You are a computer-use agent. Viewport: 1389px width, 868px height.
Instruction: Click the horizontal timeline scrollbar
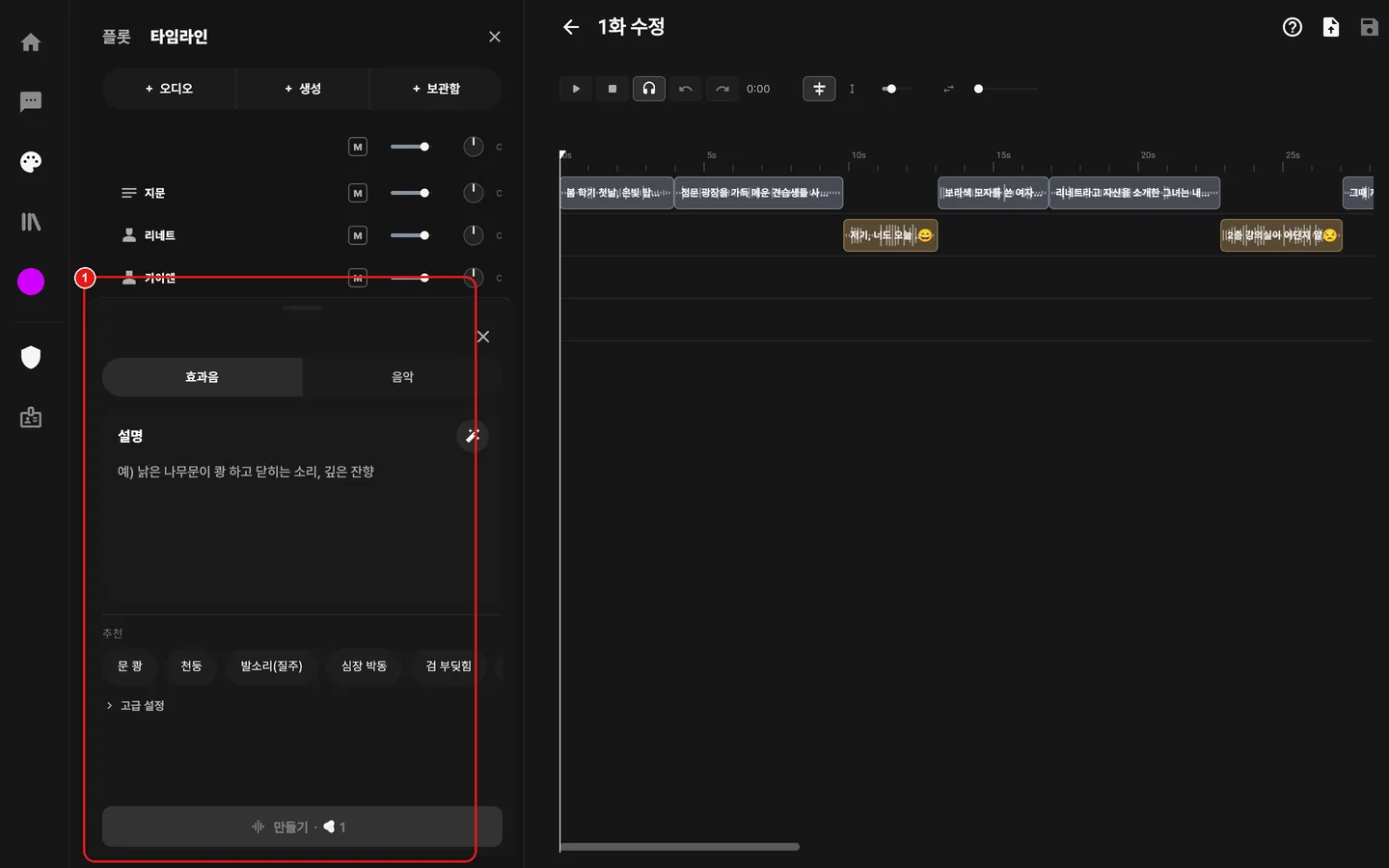[679, 847]
